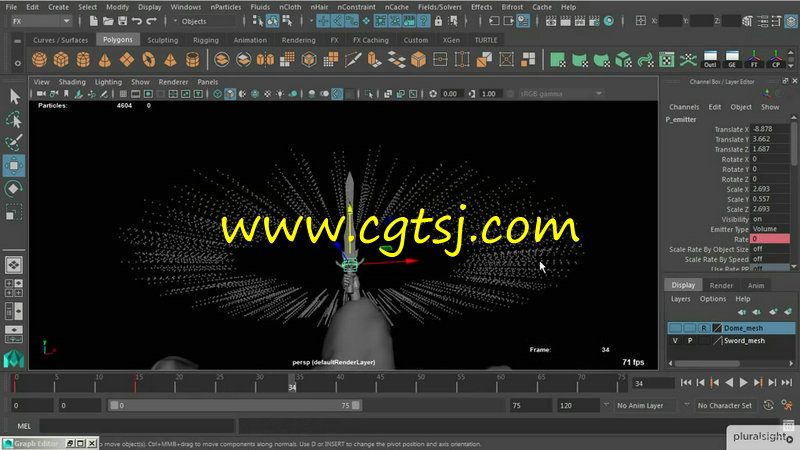Open the Fields/Solvers menu
The width and height of the screenshot is (800, 450).
pyautogui.click(x=439, y=7)
